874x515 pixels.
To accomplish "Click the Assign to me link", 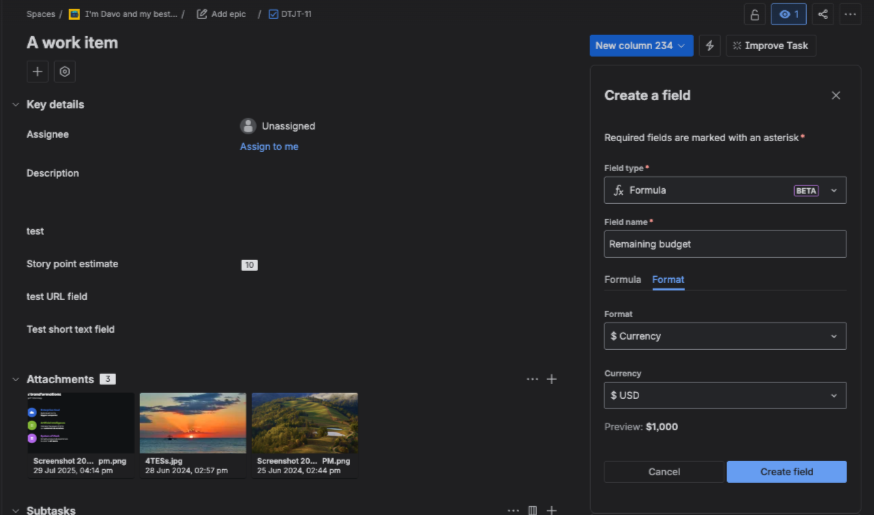I will pyautogui.click(x=269, y=147).
